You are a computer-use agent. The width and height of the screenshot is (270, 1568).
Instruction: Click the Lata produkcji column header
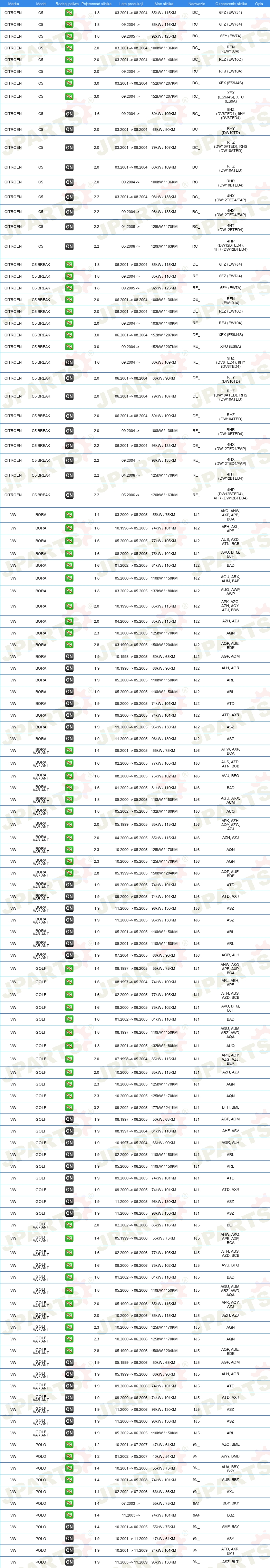click(x=131, y=4)
